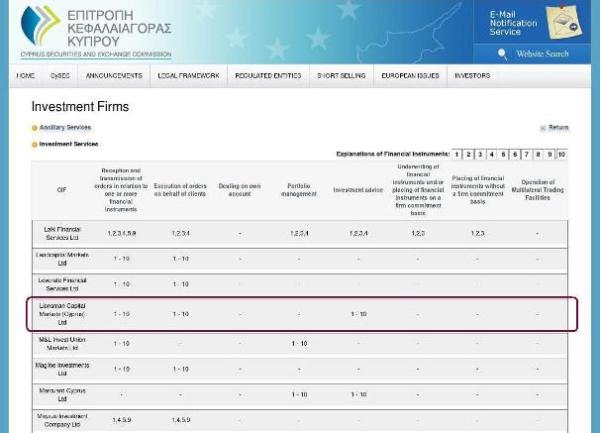Open the SHORT SELLING menu item

(x=341, y=76)
